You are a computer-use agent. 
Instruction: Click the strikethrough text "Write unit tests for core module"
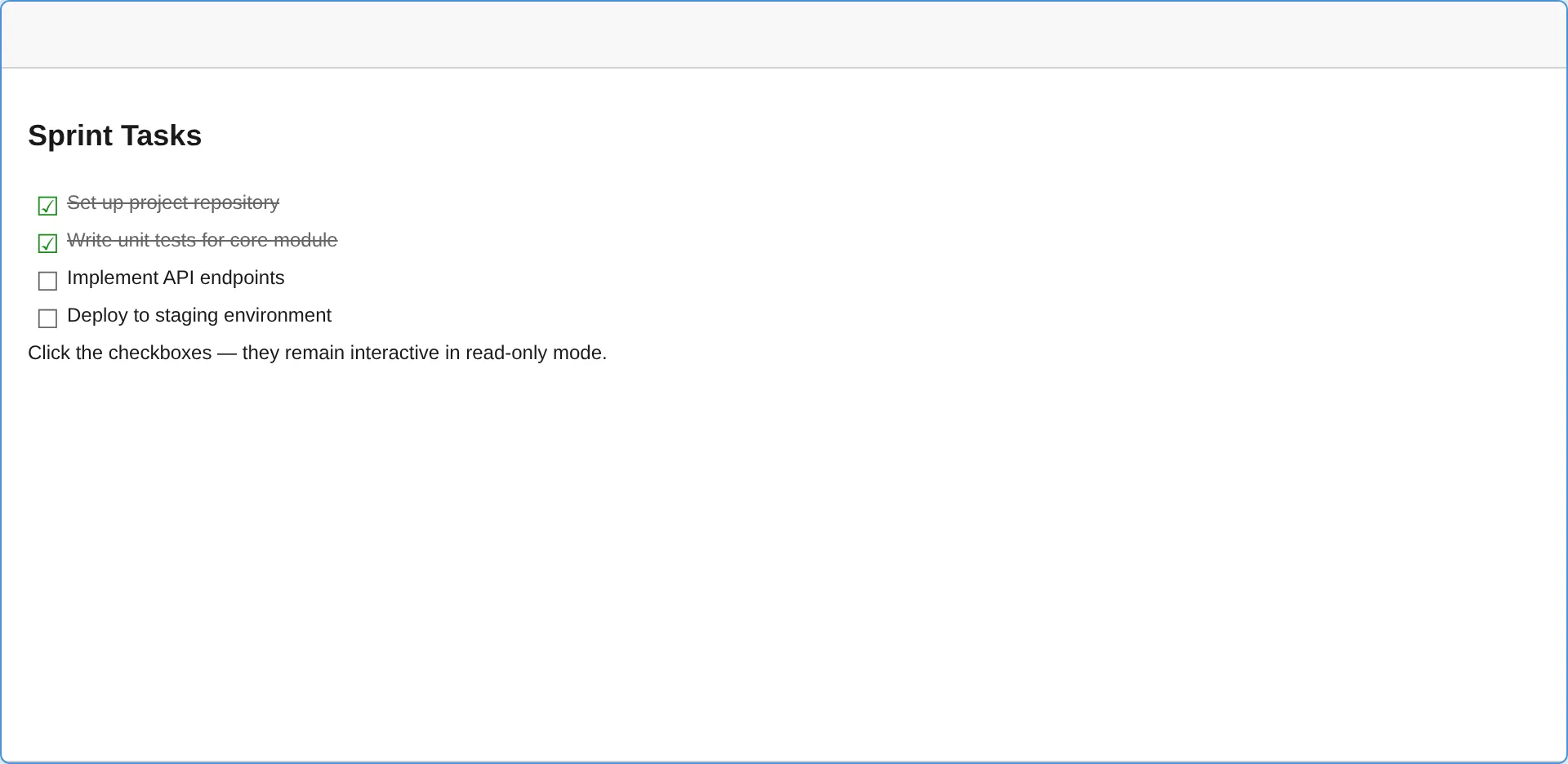tap(202, 240)
